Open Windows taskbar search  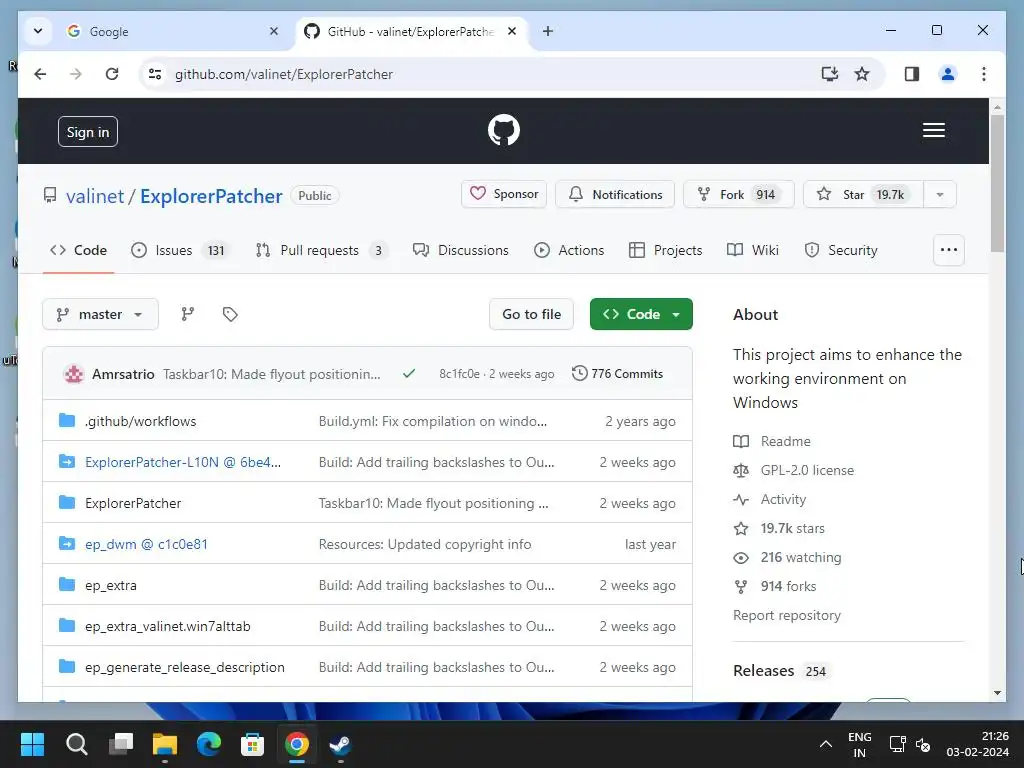coord(76,744)
